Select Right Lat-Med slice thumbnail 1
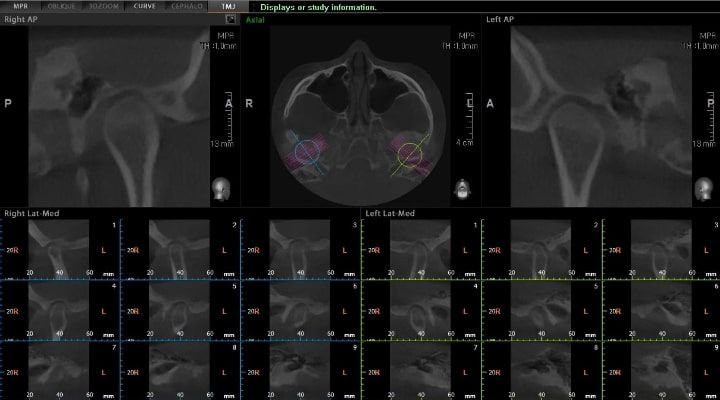The width and height of the screenshot is (720, 400). tap(59, 247)
